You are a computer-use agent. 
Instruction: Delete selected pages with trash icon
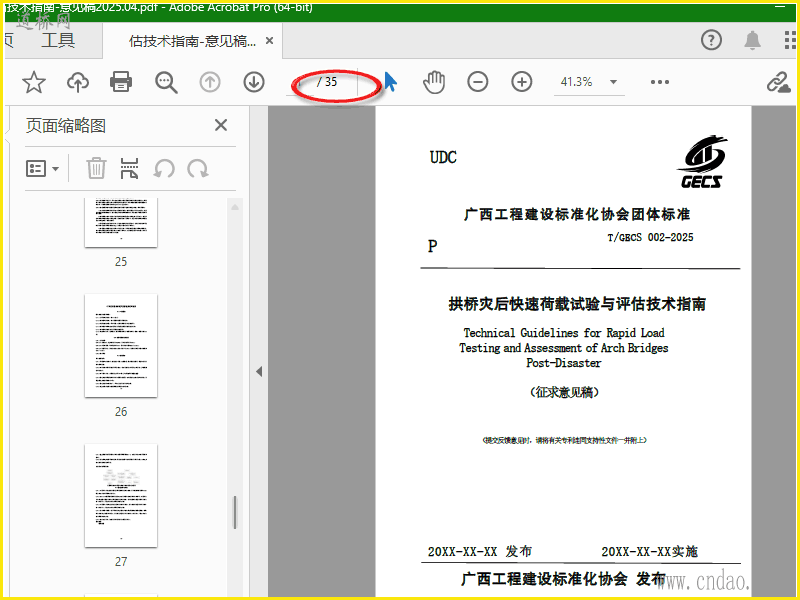[96, 168]
